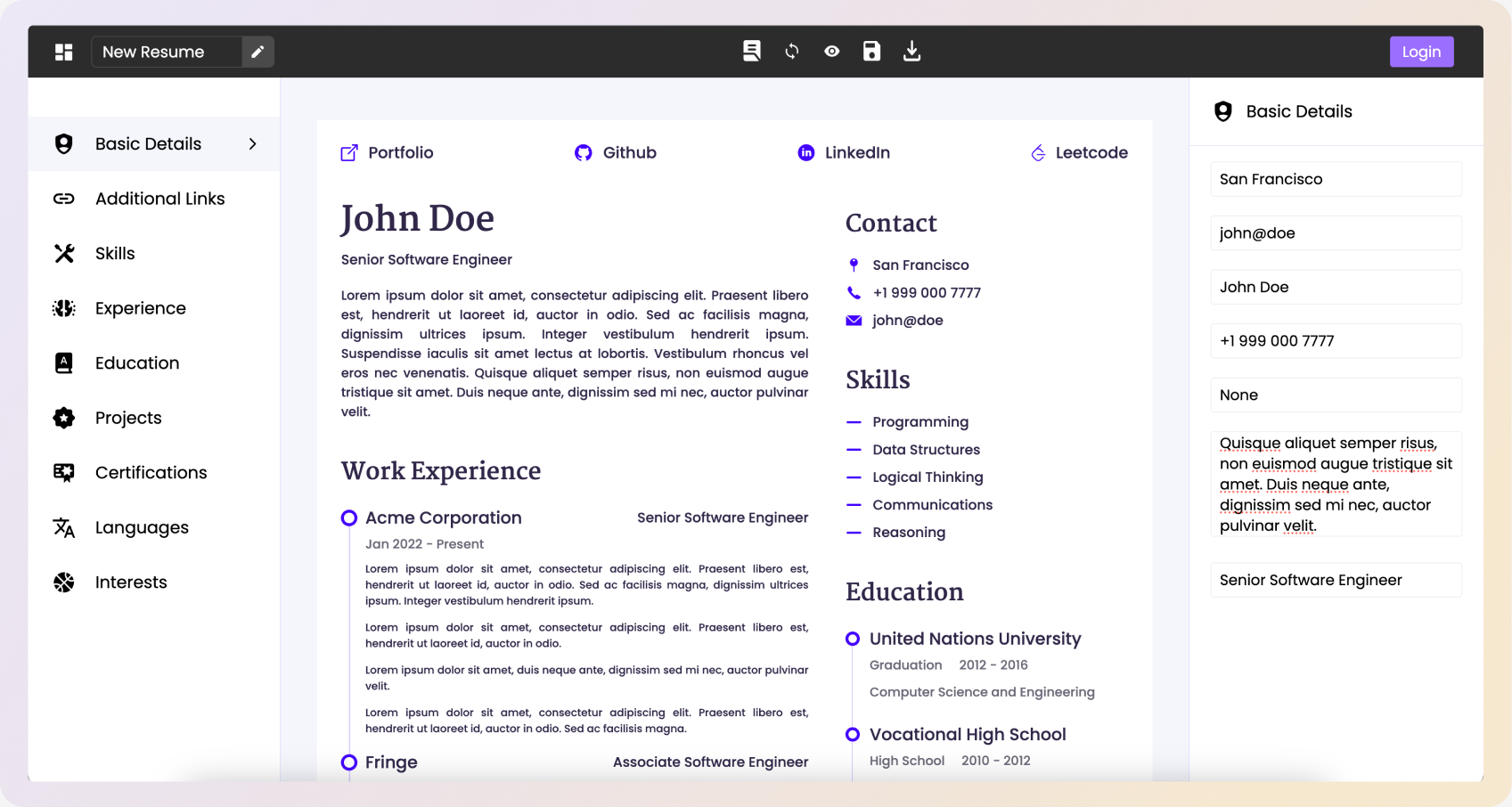Click the pencil edit title icon
The width and height of the screenshot is (1512, 807).
[x=257, y=52]
